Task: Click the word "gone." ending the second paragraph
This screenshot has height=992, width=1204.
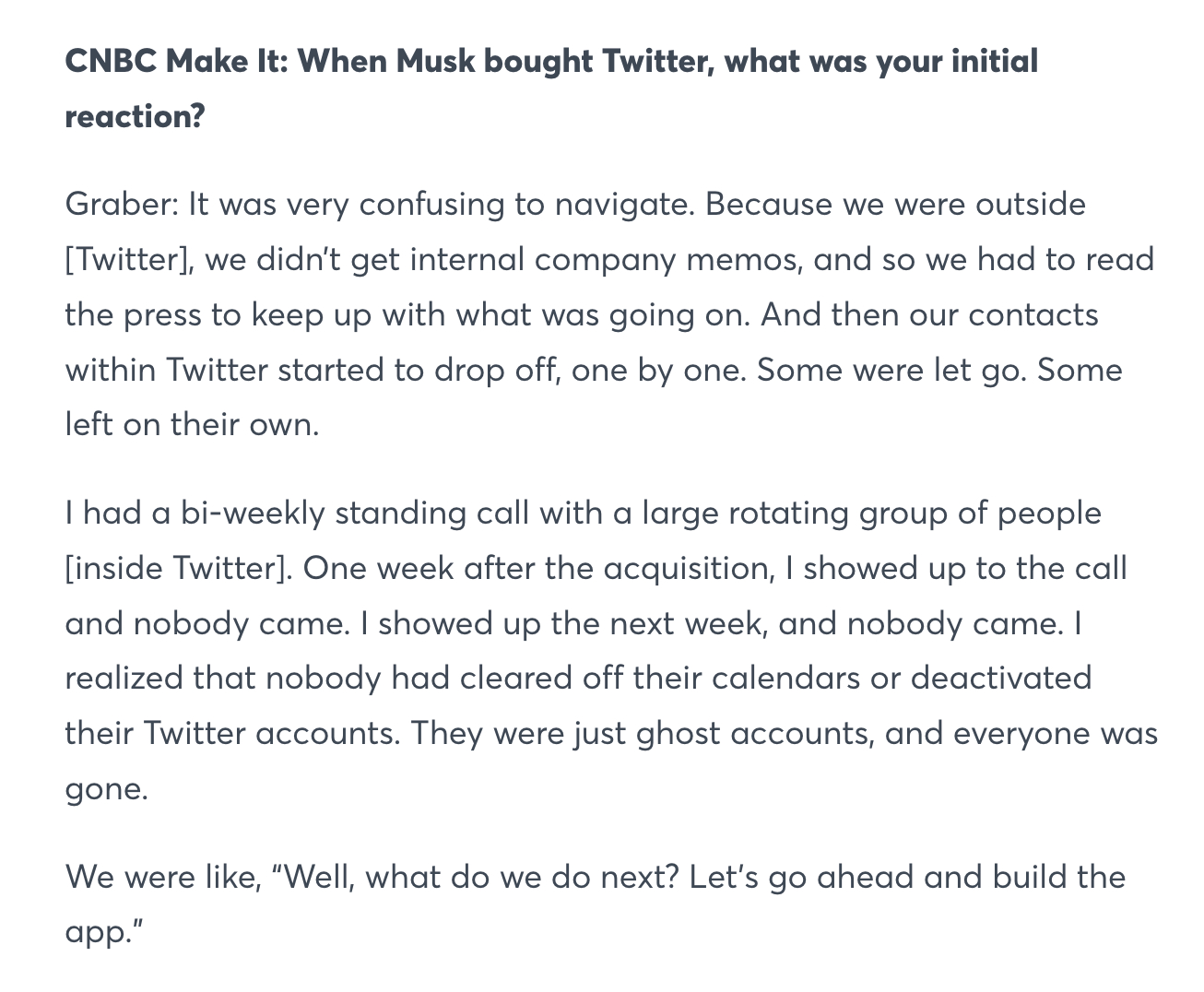Action: coord(107,789)
